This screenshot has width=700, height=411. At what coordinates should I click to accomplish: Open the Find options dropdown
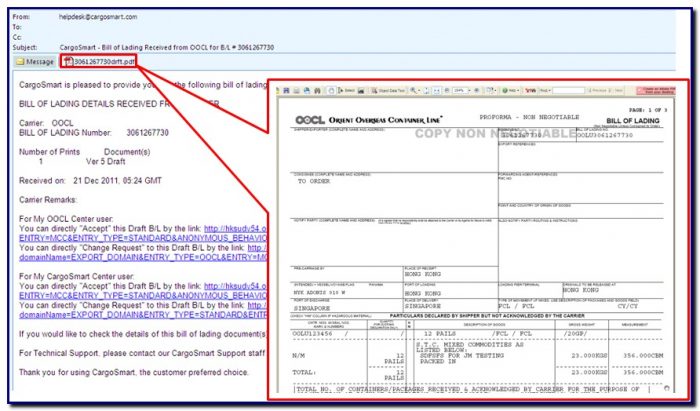(x=545, y=91)
